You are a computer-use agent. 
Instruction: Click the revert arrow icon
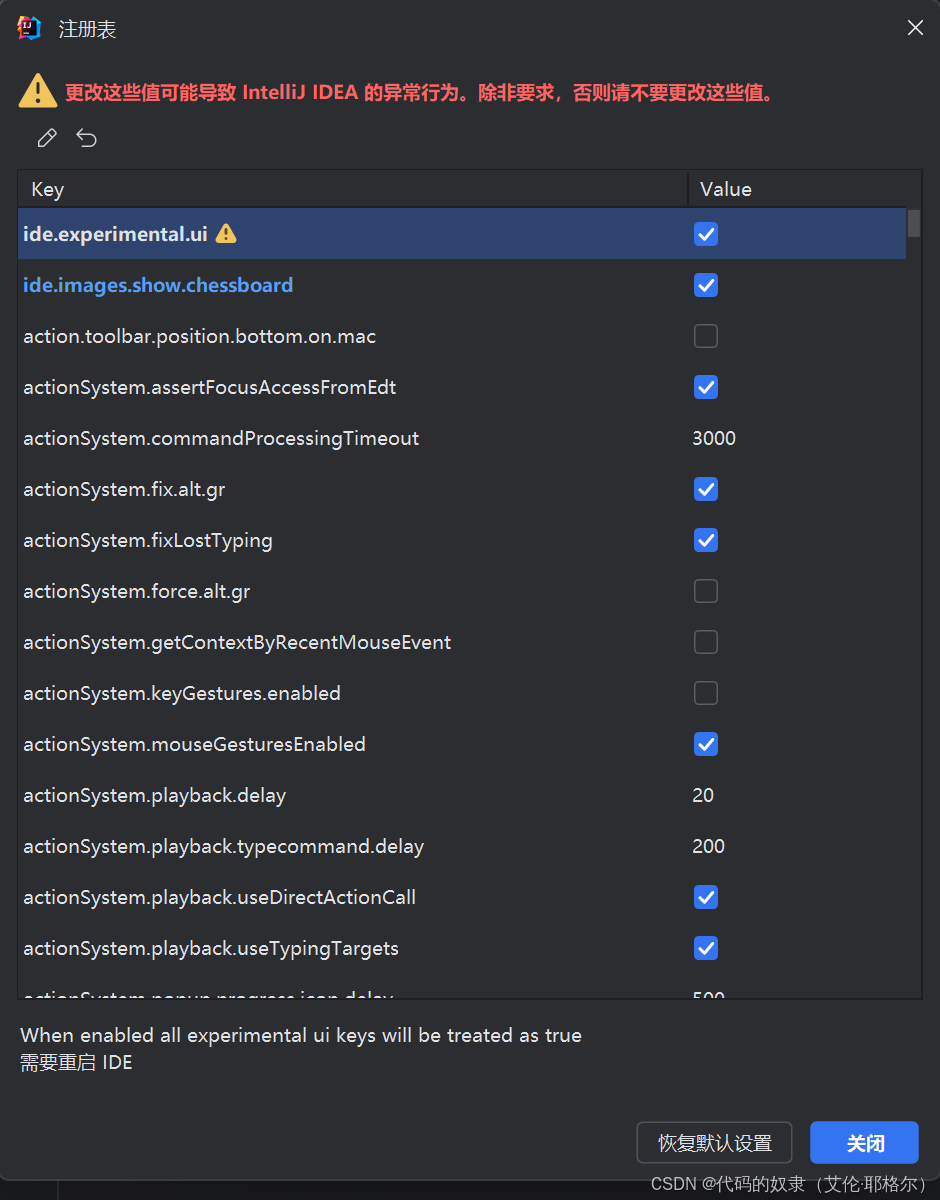[x=87, y=138]
